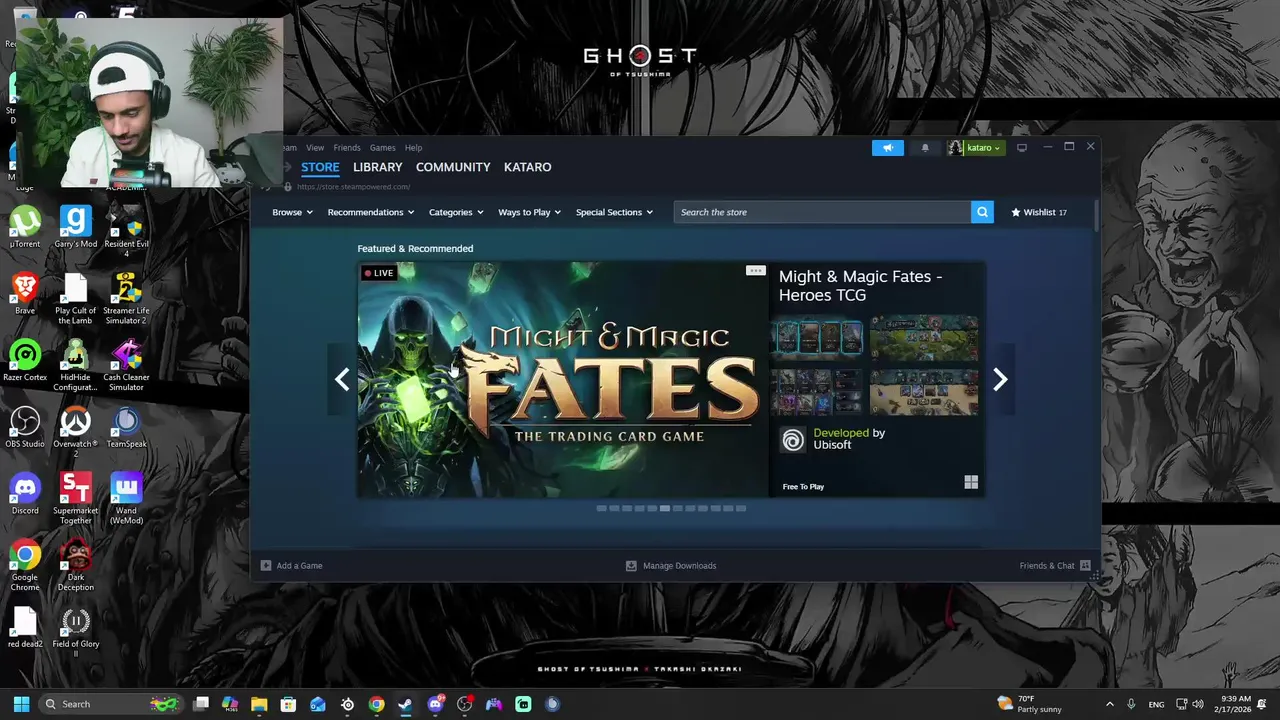Toggle the microphone tray icon

(x=1131, y=704)
